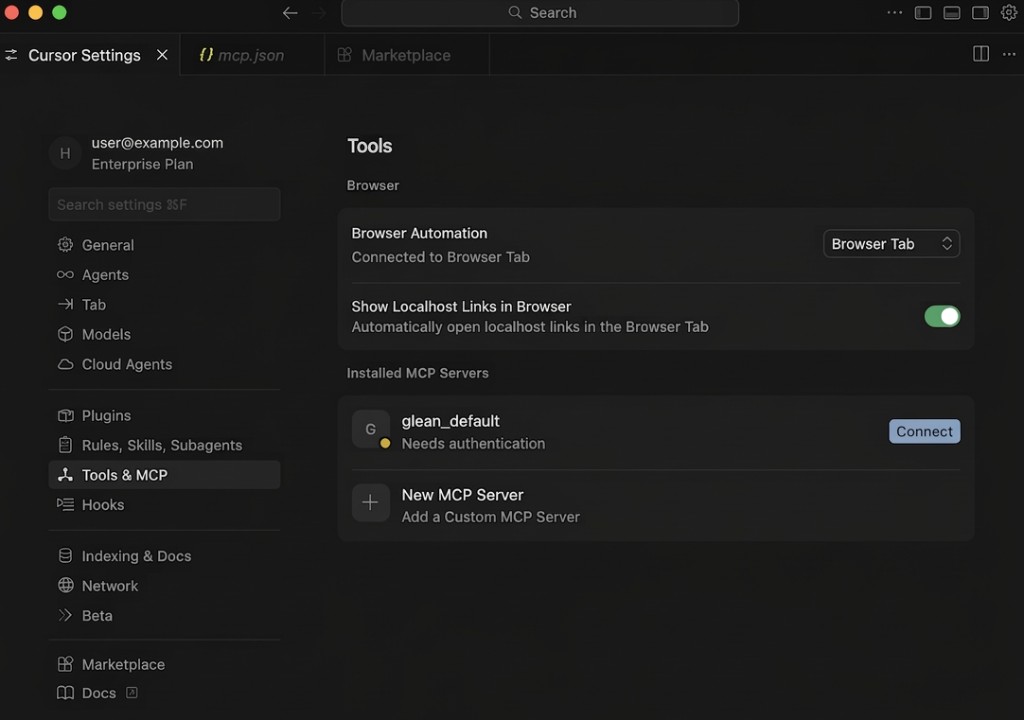
Task: Add a New MCP Server
Action: [462, 495]
